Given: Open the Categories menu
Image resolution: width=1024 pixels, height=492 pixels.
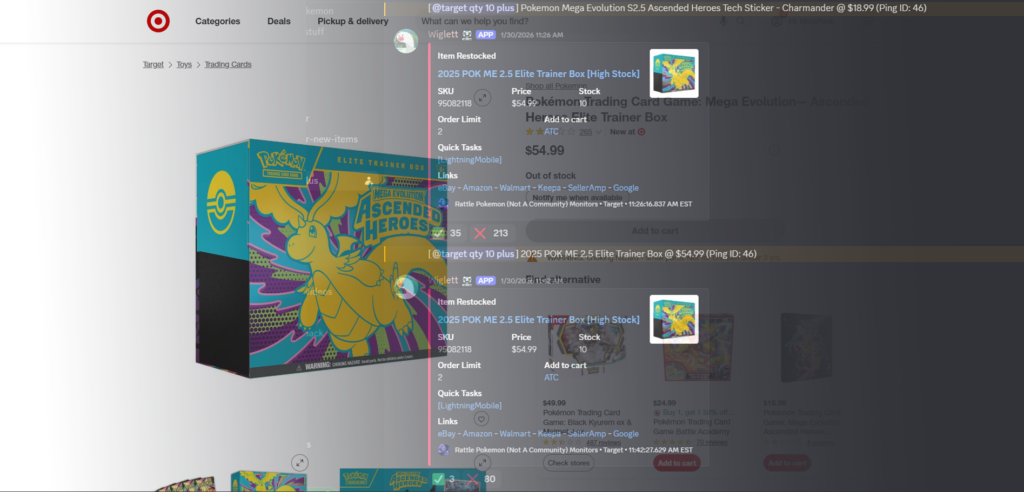Looking at the screenshot, I should click(x=217, y=21).
